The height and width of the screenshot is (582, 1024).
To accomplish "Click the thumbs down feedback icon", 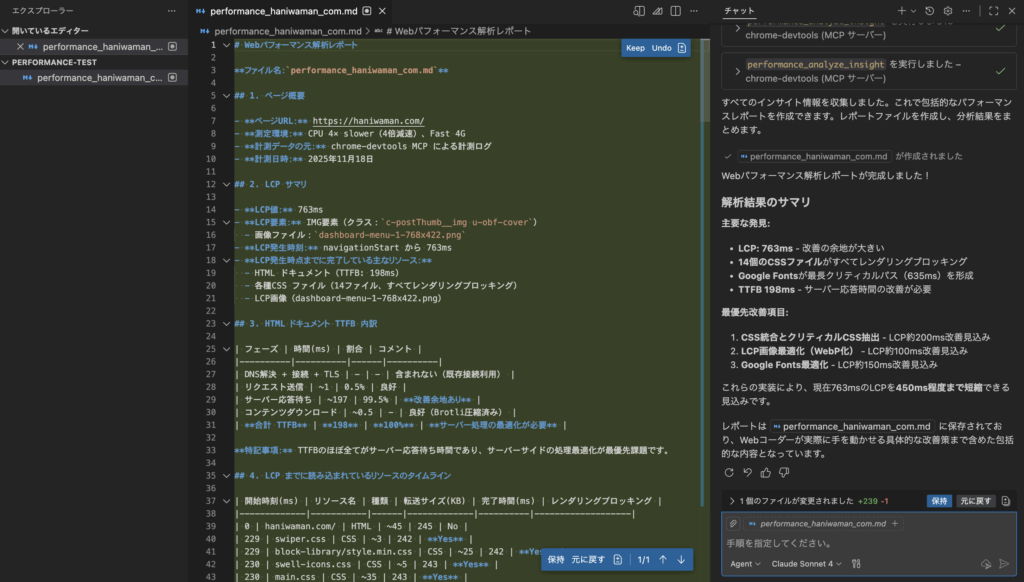I will tap(784, 472).
